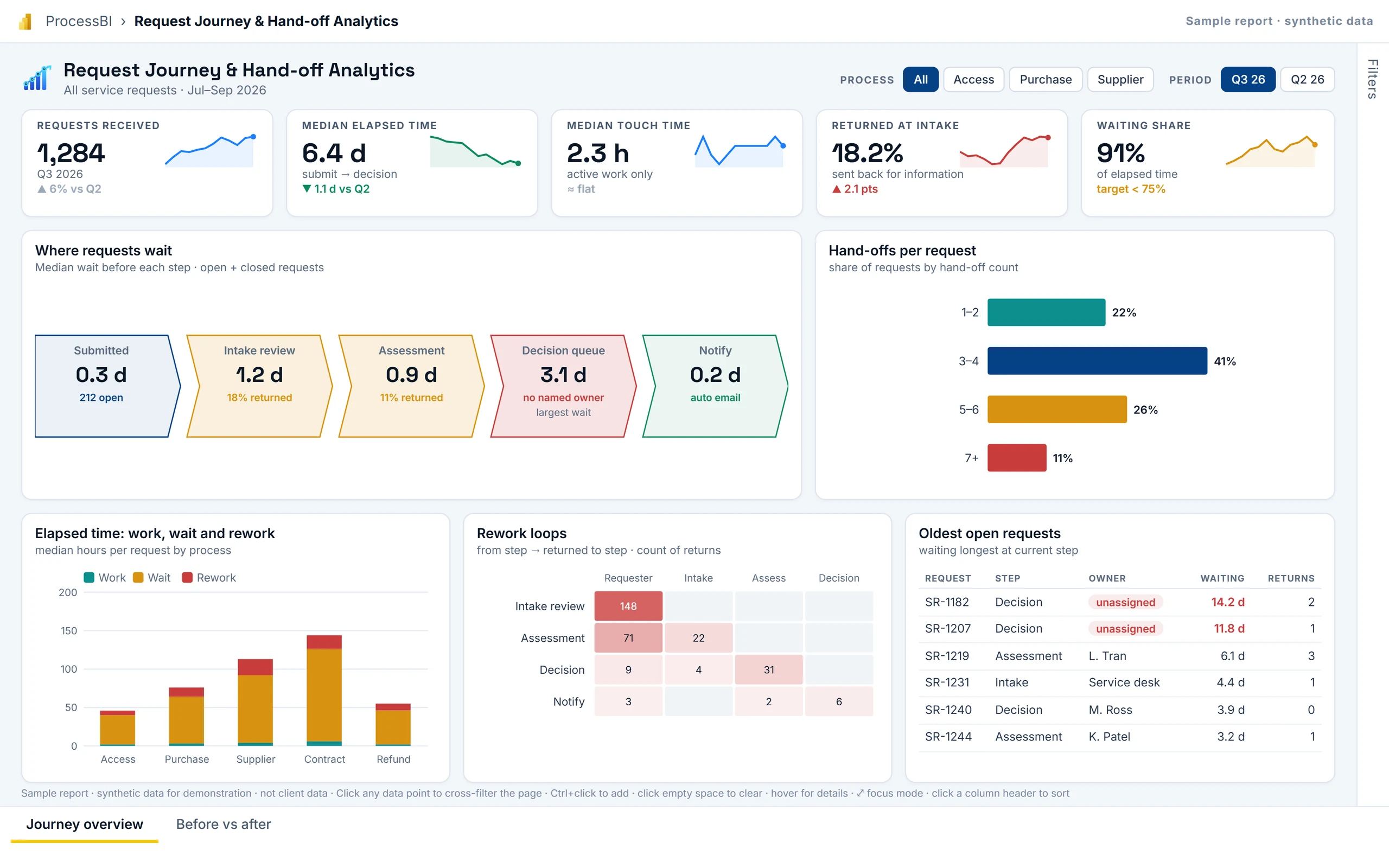Select the SR-1219 table row
This screenshot has width=1389, height=868.
click(x=1119, y=656)
